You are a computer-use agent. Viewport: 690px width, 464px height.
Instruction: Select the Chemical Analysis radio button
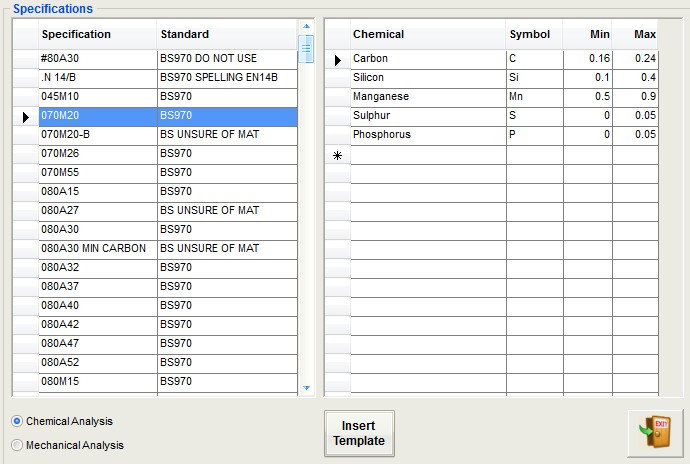click(17, 422)
